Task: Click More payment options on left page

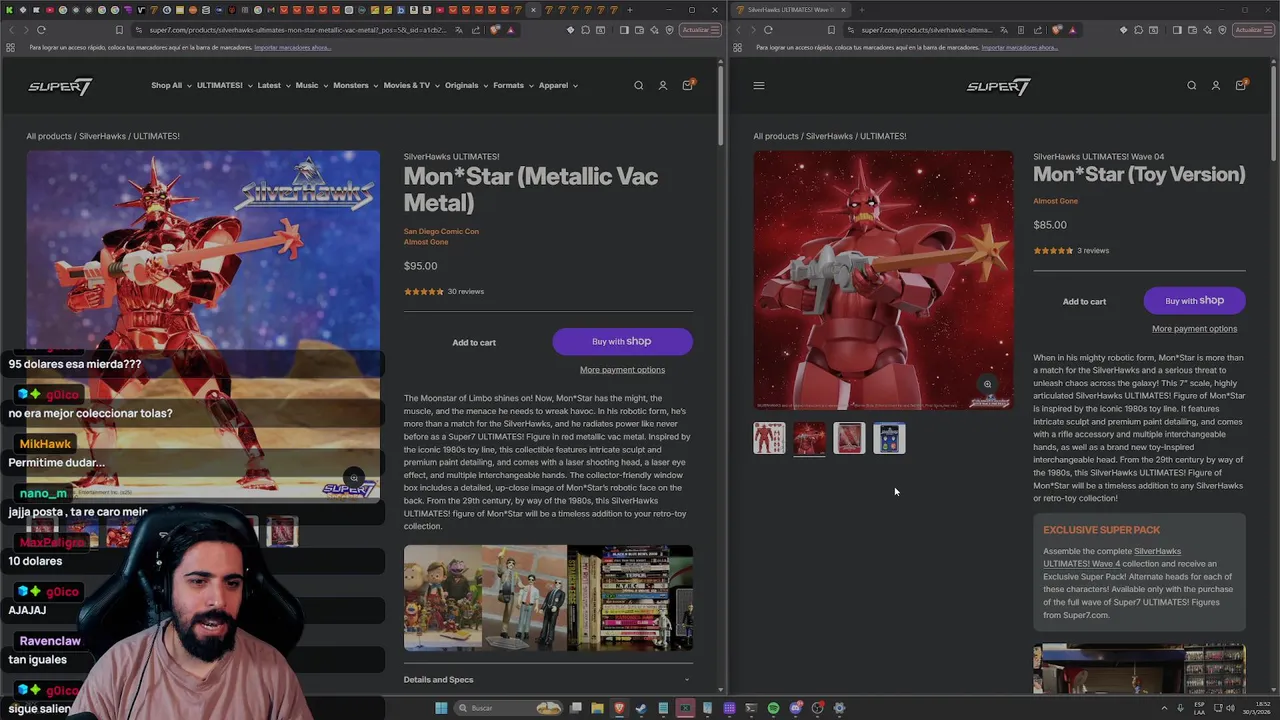Action: pos(622,370)
